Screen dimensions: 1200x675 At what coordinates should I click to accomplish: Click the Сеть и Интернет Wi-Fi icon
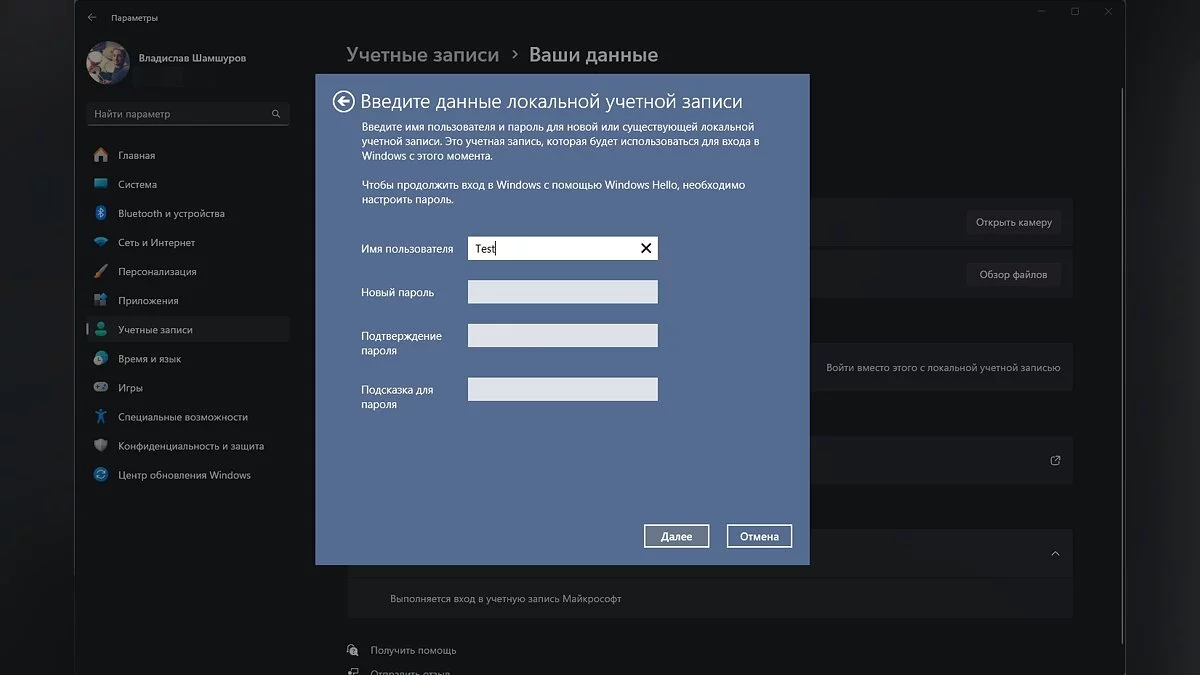click(100, 242)
